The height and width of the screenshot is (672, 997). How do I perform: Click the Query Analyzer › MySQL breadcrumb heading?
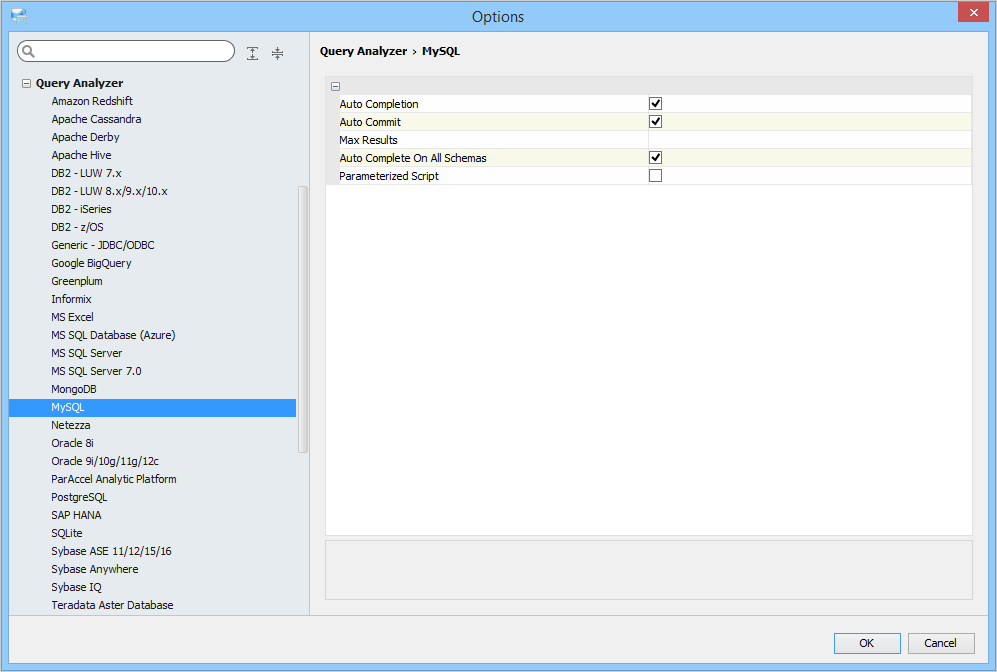[390, 51]
